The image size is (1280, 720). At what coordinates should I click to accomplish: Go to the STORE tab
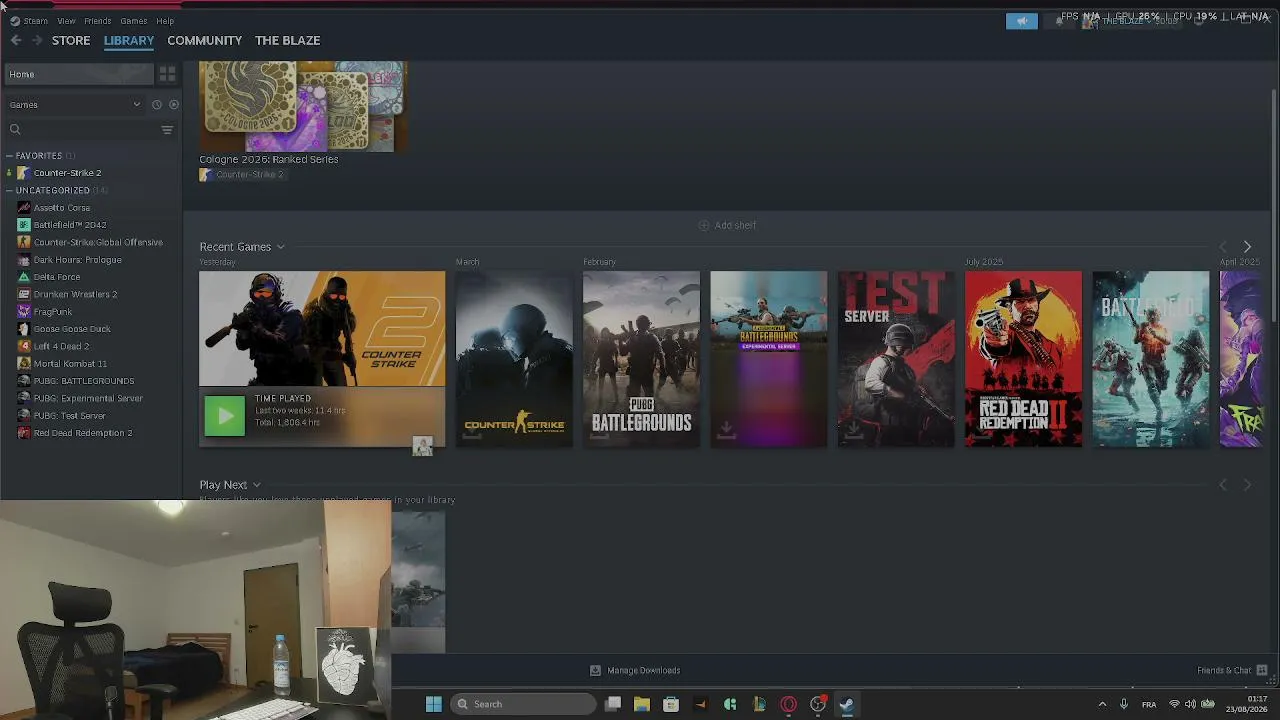coord(71,40)
